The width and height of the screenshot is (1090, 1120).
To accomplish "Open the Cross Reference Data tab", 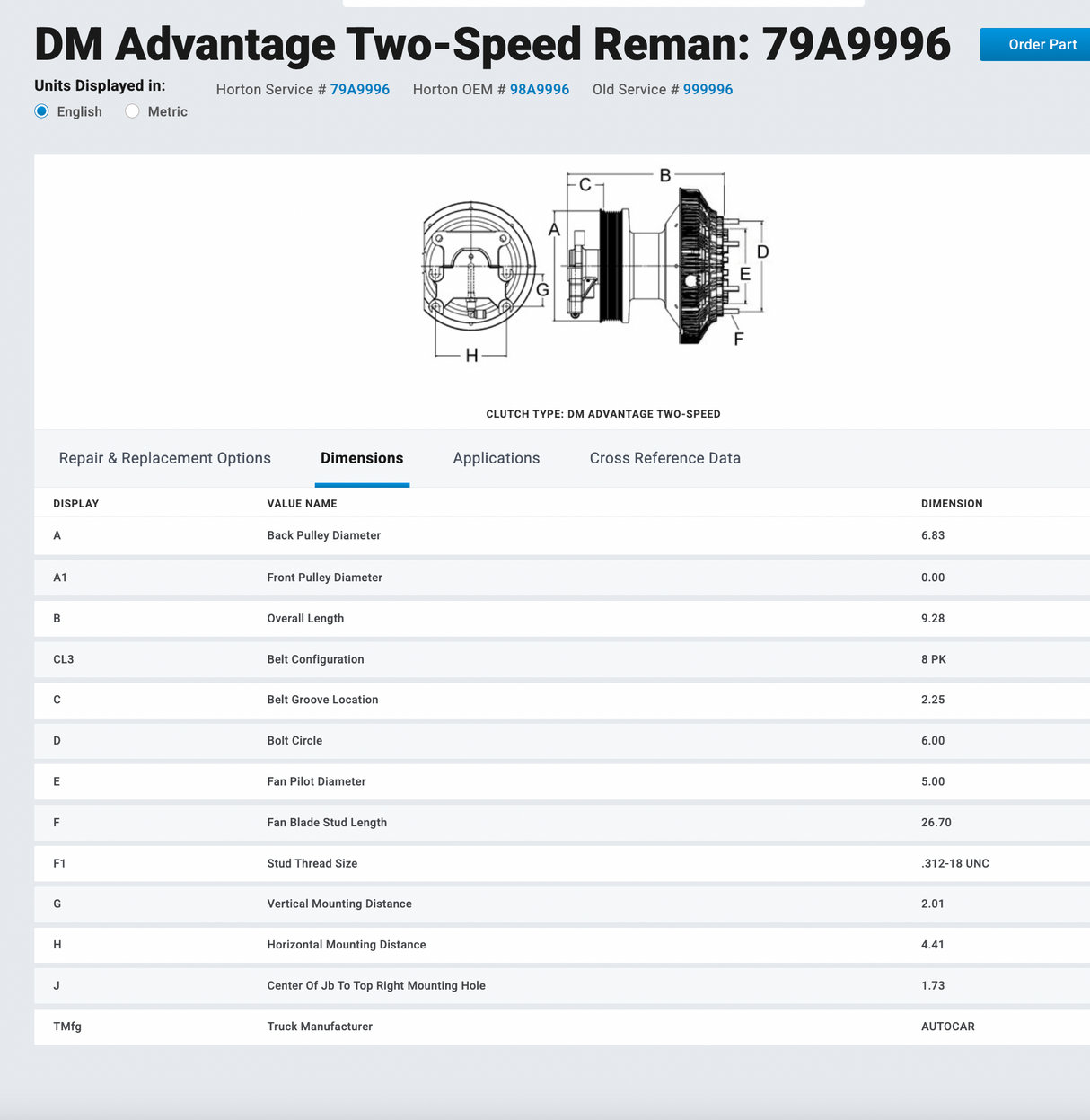I will [664, 458].
